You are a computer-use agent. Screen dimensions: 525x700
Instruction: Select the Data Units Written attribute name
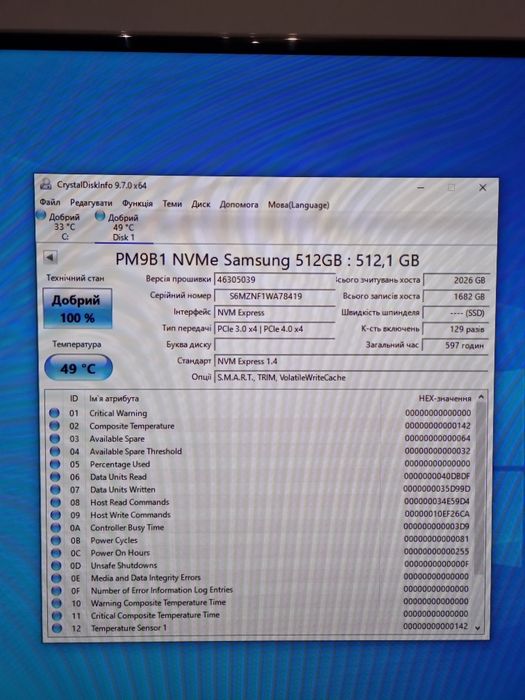coord(123,489)
